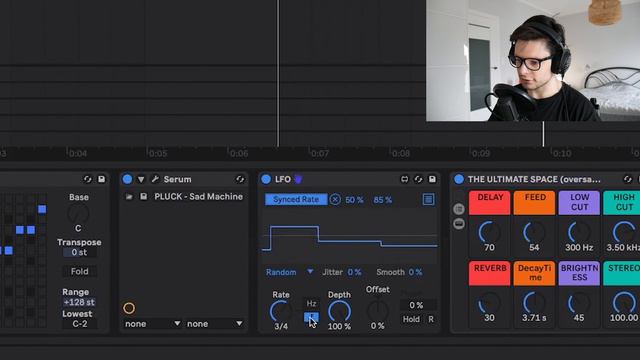Click the Base knob in Scale device

(x=78, y=213)
